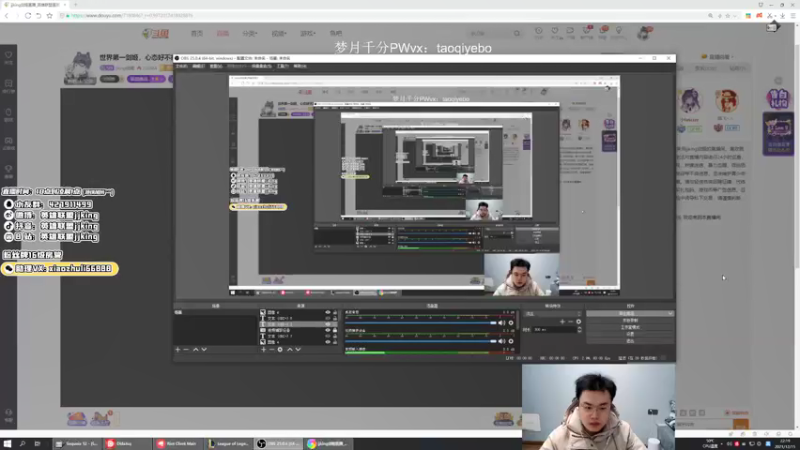Open scene transition type dropdown in OBS
800x450 pixels.
(553, 314)
